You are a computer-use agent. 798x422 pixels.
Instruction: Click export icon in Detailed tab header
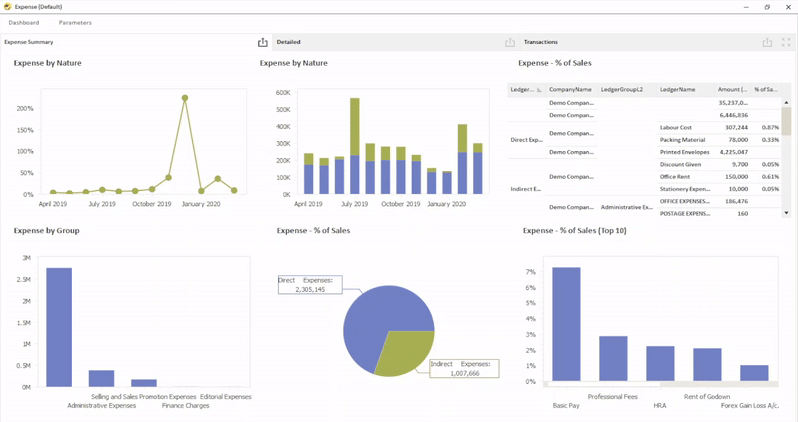point(510,42)
